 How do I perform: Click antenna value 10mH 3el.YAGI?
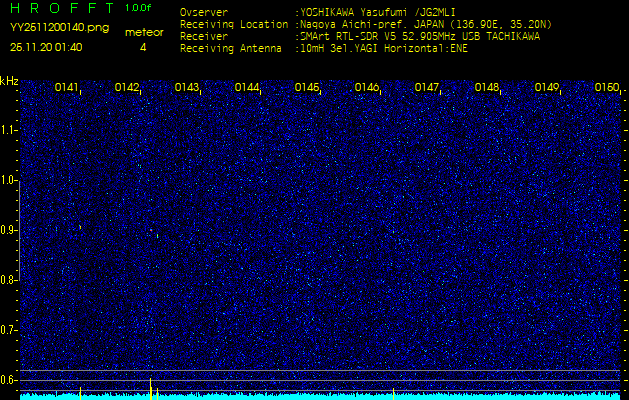pyautogui.click(x=341, y=49)
